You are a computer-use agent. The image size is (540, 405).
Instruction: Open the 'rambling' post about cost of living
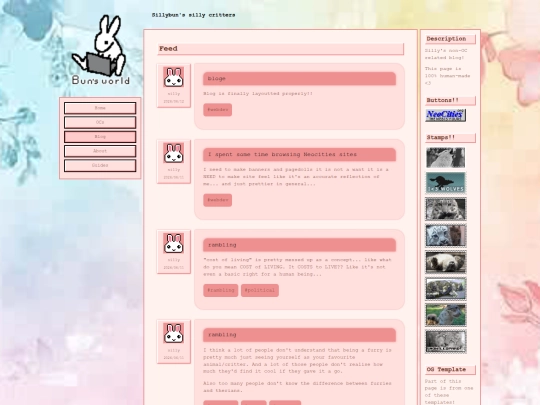299,245
